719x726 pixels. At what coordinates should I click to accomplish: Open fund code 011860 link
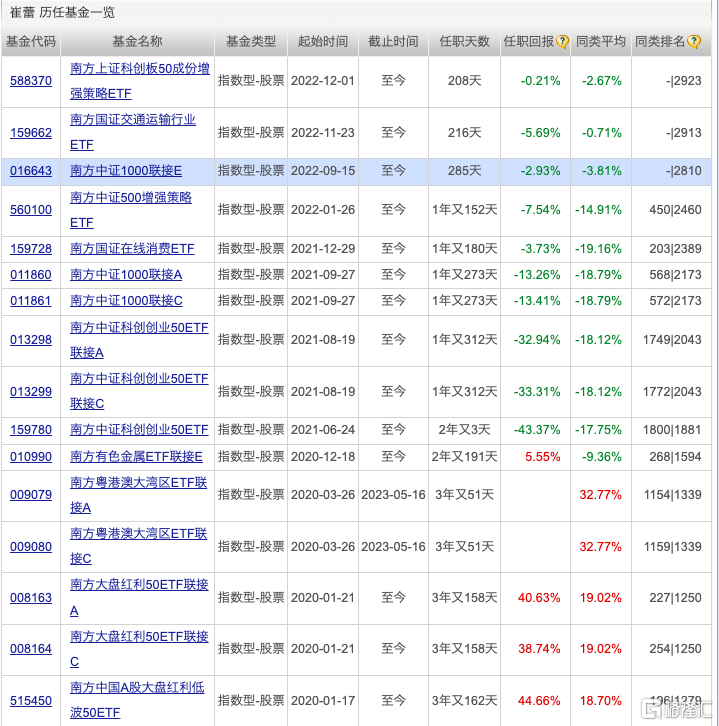pyautogui.click(x=31, y=275)
